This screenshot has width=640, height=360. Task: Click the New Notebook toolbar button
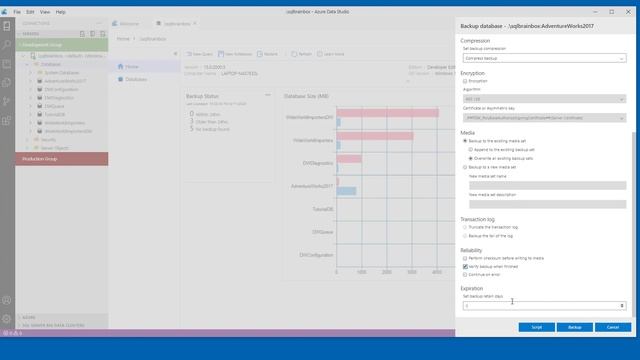coord(235,54)
